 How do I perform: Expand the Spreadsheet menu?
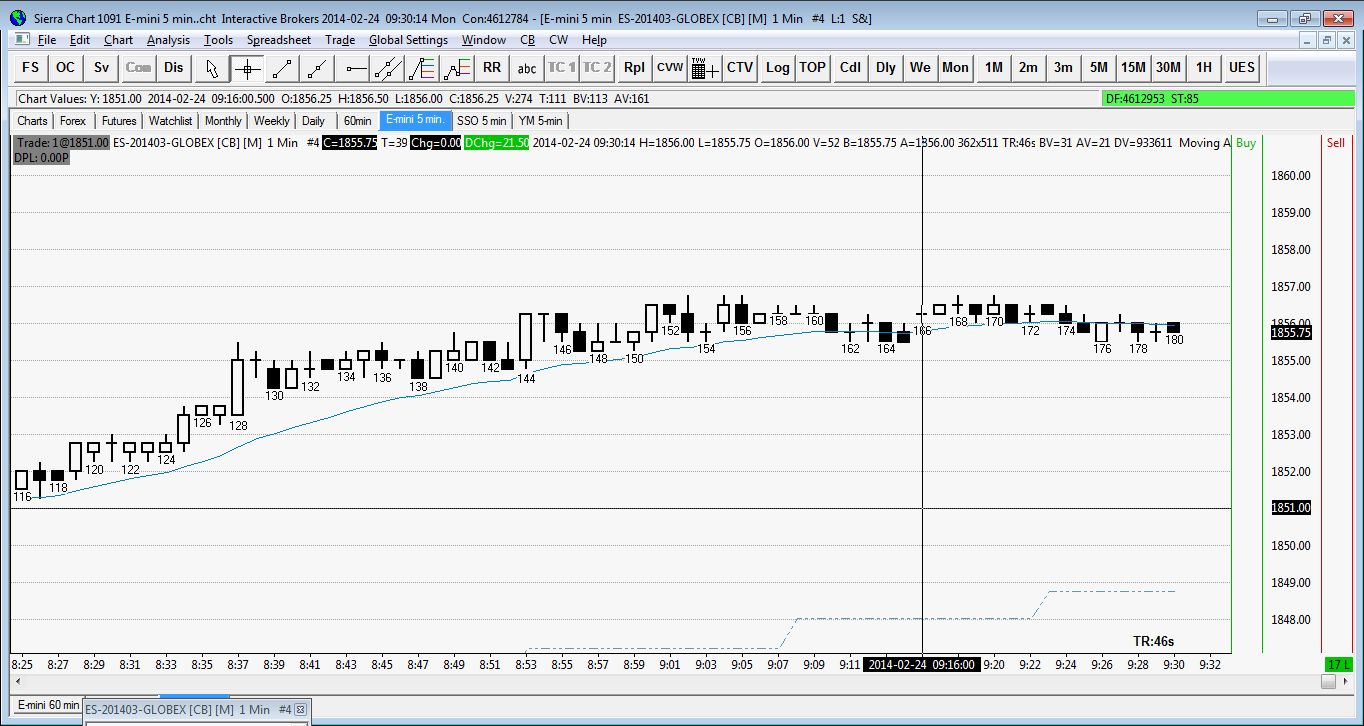pos(279,40)
